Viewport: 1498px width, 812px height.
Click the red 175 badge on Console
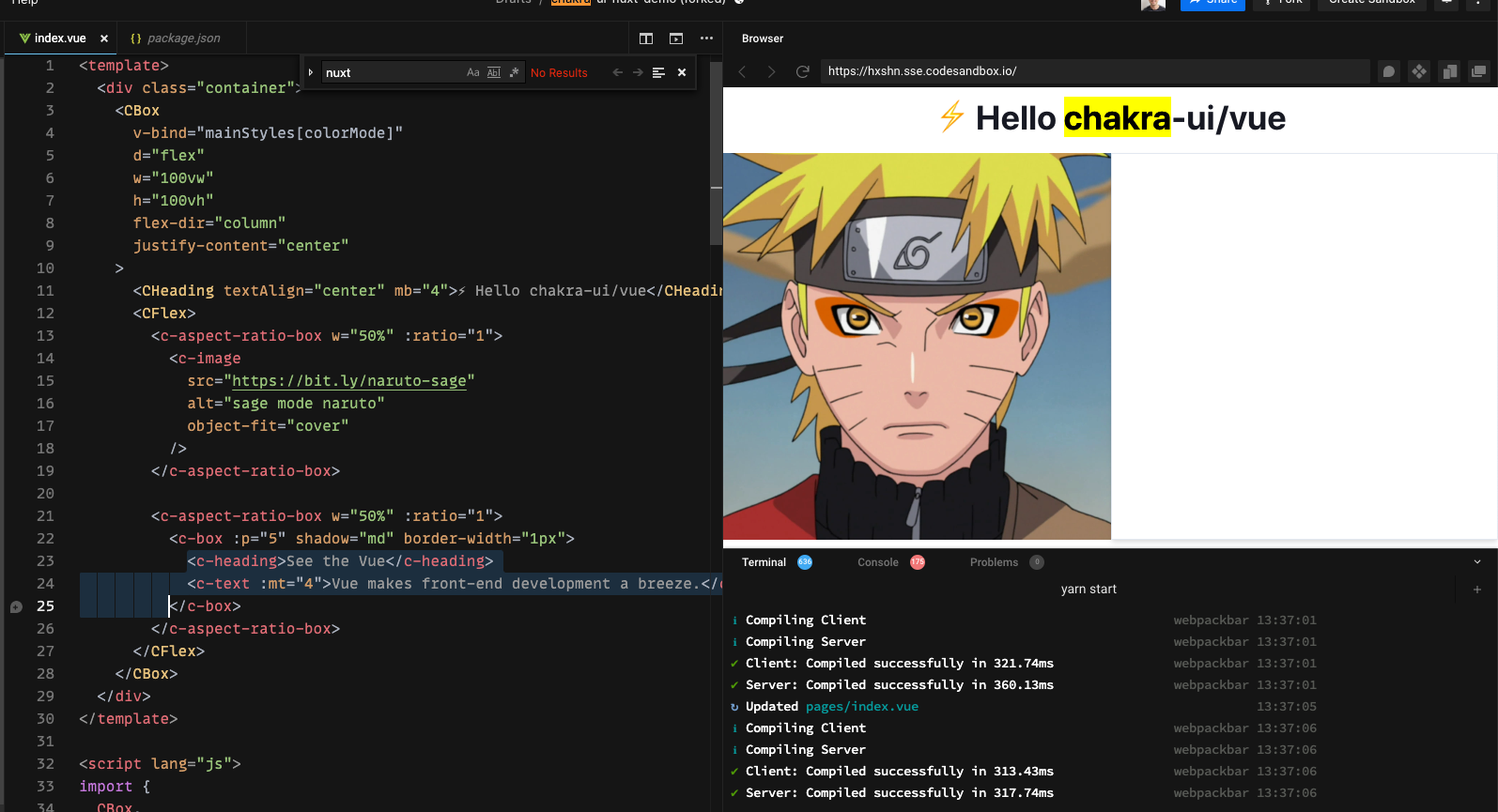pyautogui.click(x=918, y=562)
